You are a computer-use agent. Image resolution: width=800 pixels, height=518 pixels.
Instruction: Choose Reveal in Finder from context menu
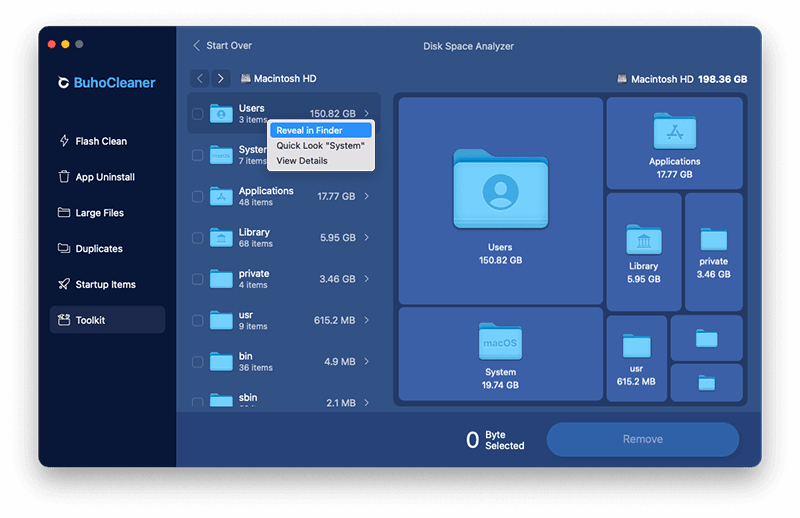[x=321, y=130]
